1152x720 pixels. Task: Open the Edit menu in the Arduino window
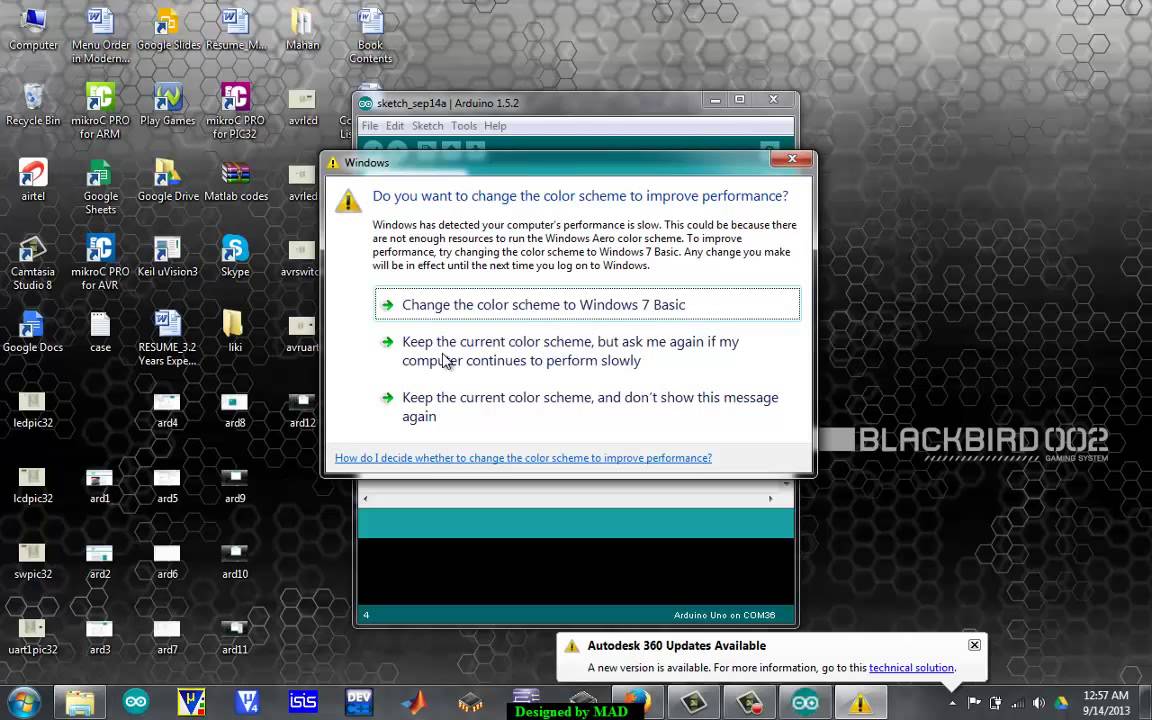click(x=395, y=126)
